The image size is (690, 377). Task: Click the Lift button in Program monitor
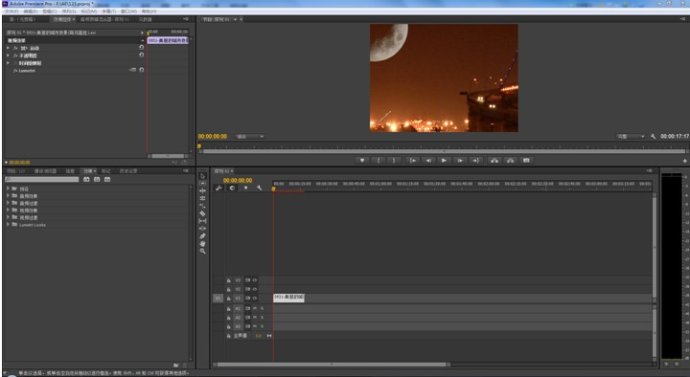(494, 161)
